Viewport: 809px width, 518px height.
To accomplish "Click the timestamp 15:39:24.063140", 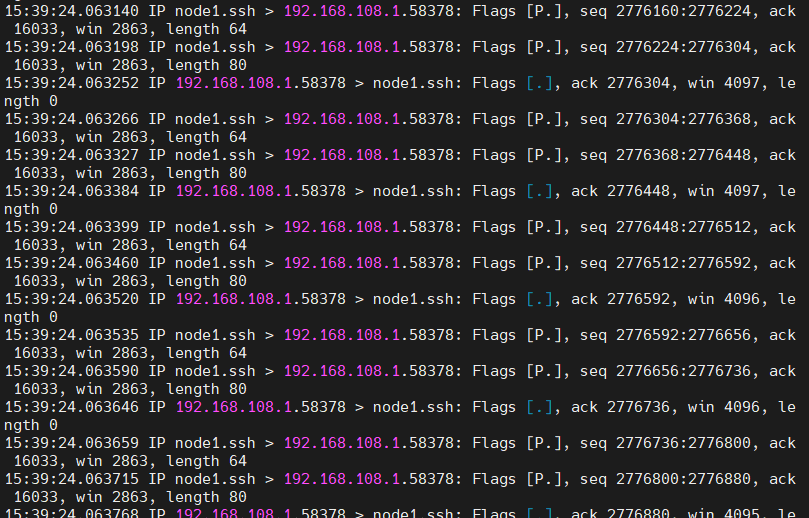I will 72,11.
